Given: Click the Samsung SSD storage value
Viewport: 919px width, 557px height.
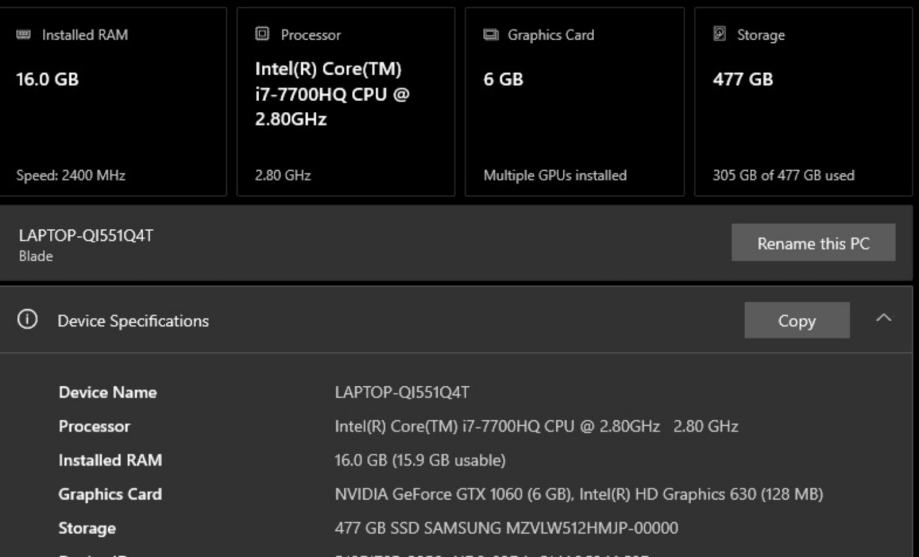Looking at the screenshot, I should pos(506,528).
